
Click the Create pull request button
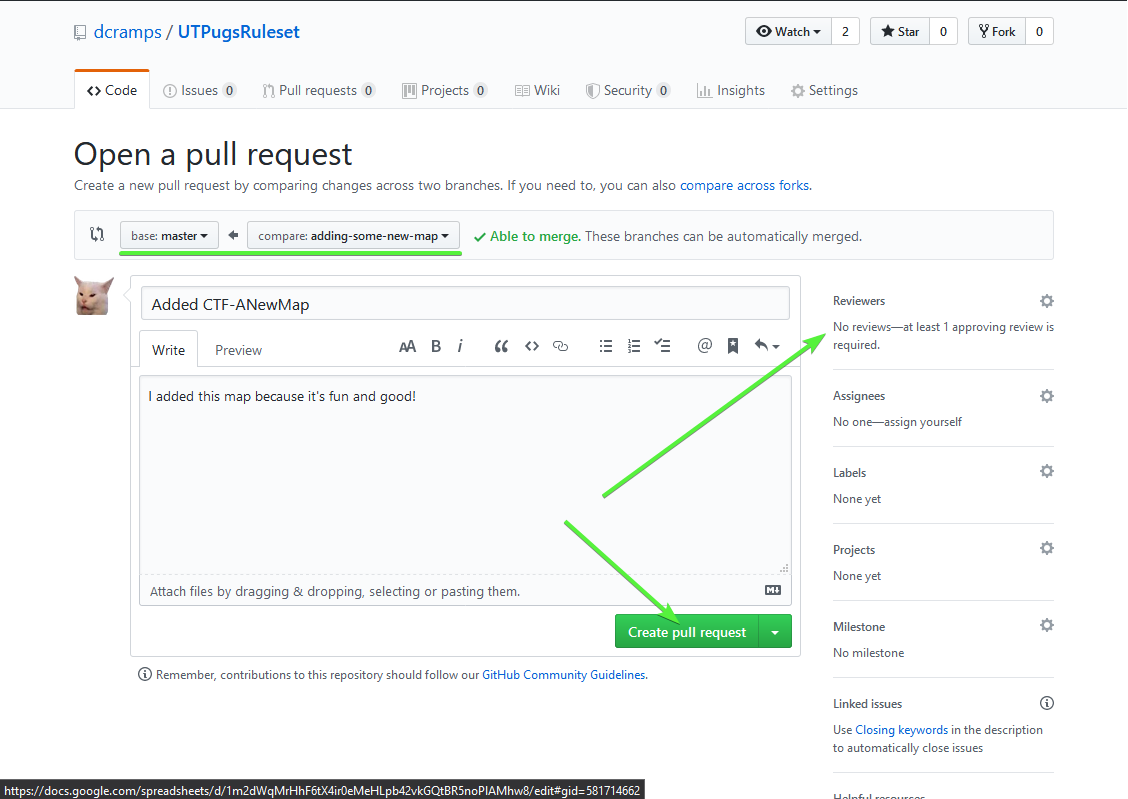click(687, 631)
